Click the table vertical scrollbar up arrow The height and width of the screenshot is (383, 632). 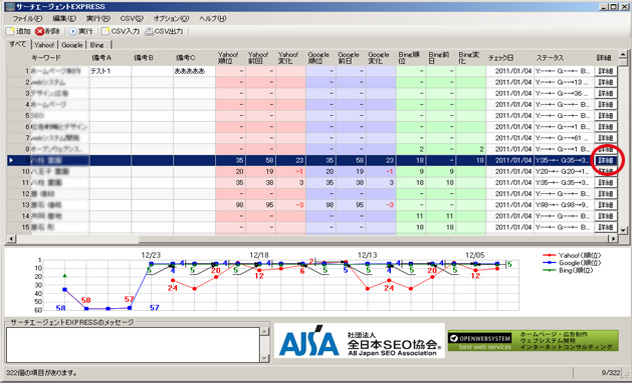(623, 54)
